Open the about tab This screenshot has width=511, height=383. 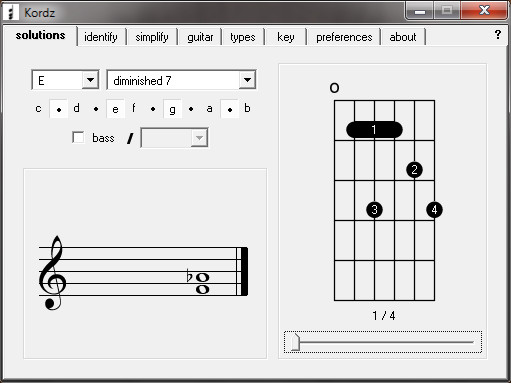403,37
